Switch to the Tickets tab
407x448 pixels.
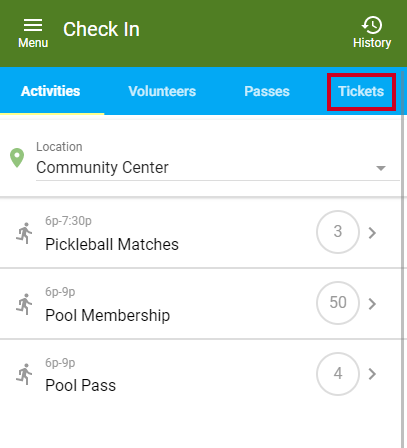click(361, 91)
